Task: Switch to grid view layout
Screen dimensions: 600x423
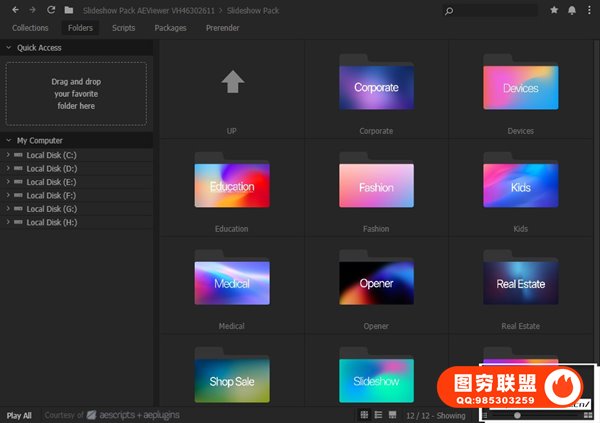Action: click(x=365, y=414)
